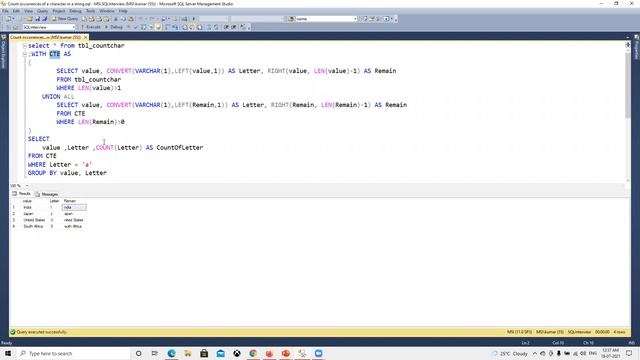Open SQL editor toolbar overflow options arrow

pyautogui.click(x=249, y=28)
